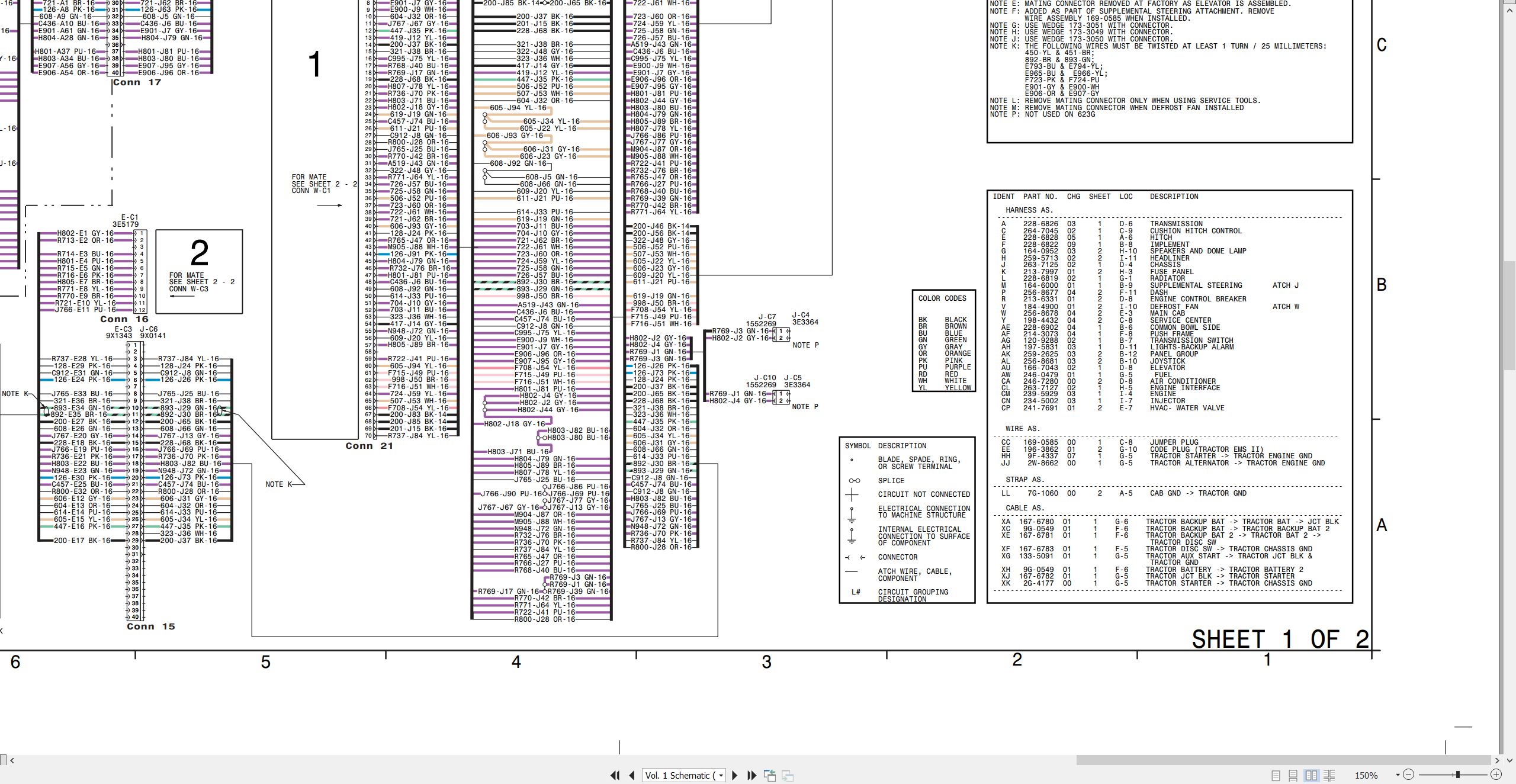1516x784 pixels.
Task: Click the 'SHEET 1 OF 2' title text
Action: pos(1280,640)
